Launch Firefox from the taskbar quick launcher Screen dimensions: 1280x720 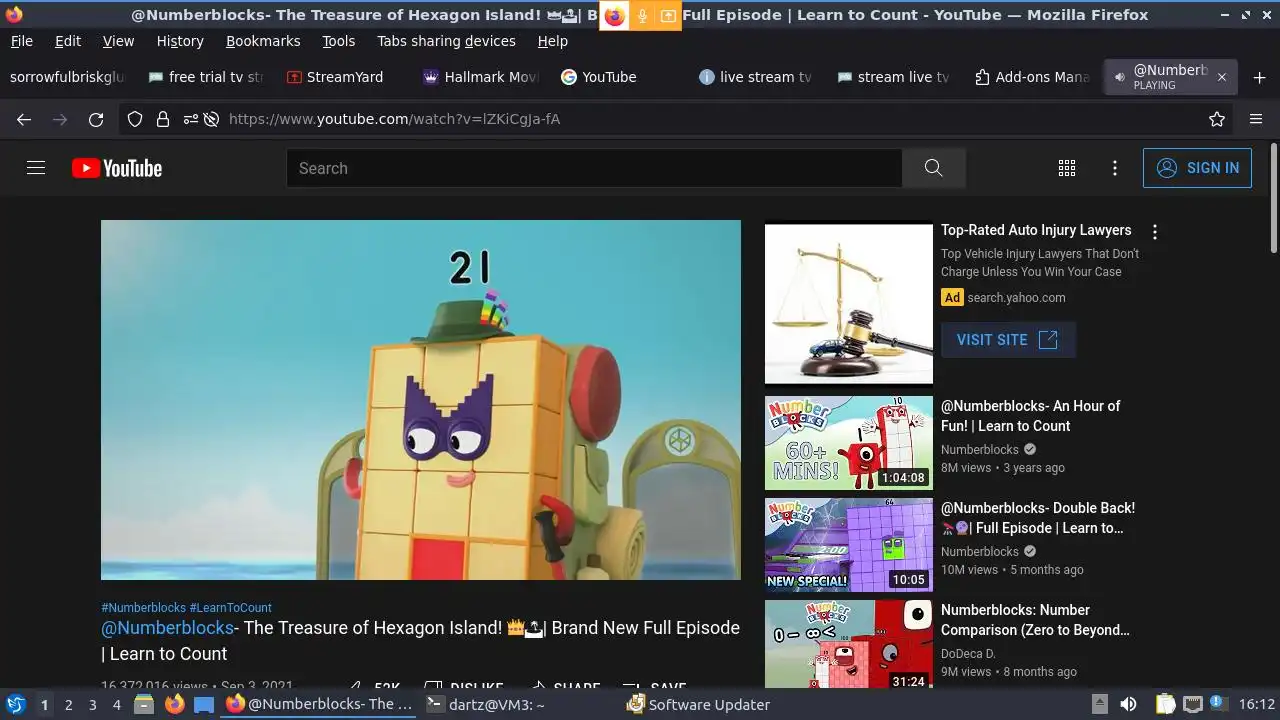click(174, 704)
